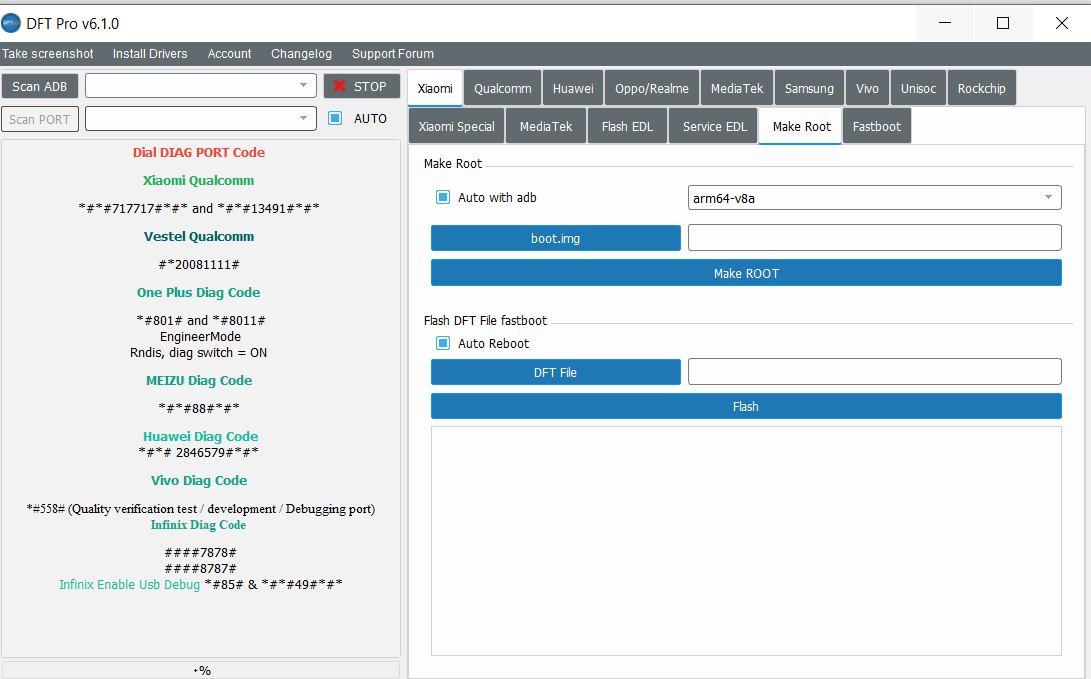Click the red X STOP button
This screenshot has width=1091, height=679.
(361, 86)
